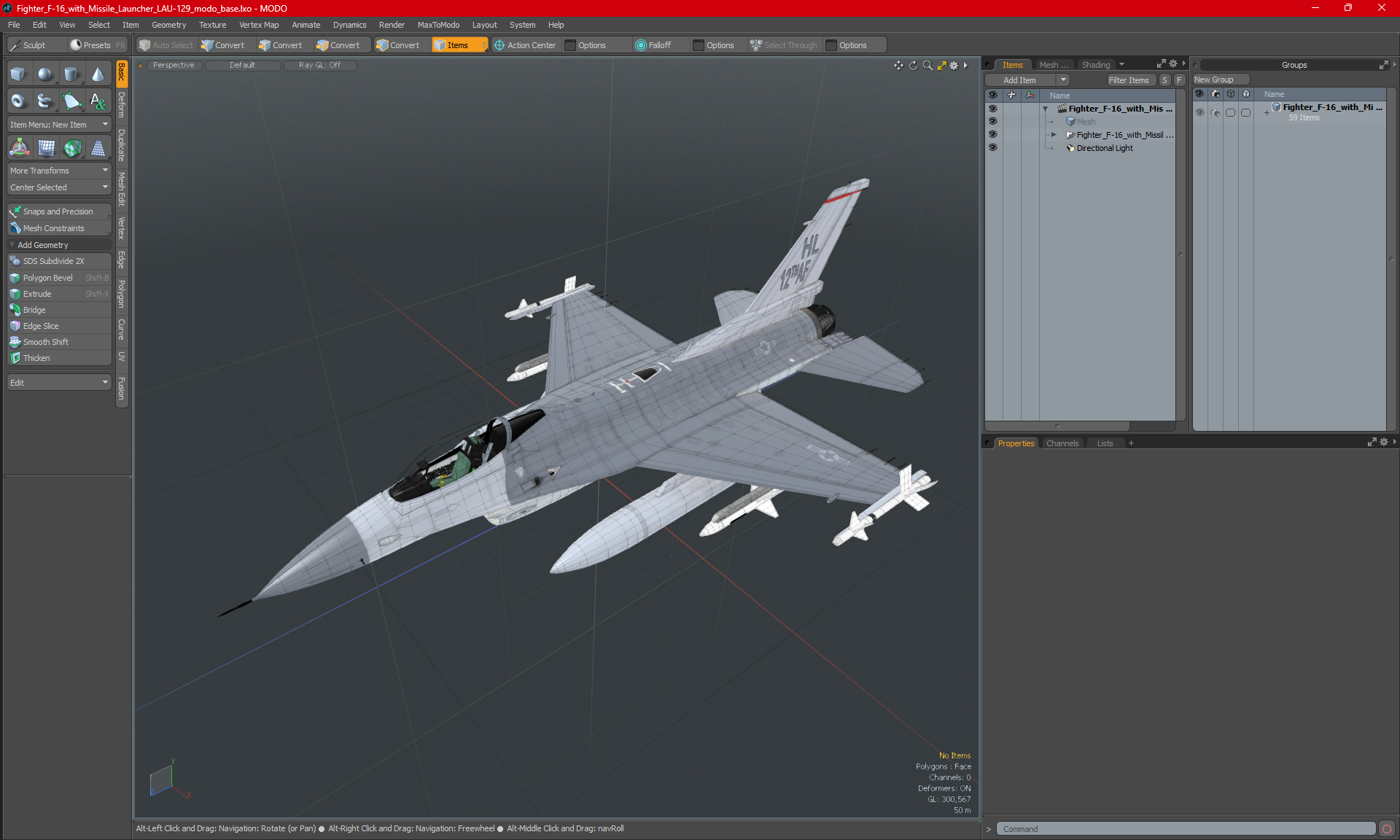Screen dimensions: 1400x840
Task: Click the SDS Subdivide 2X tool
Action: point(59,261)
